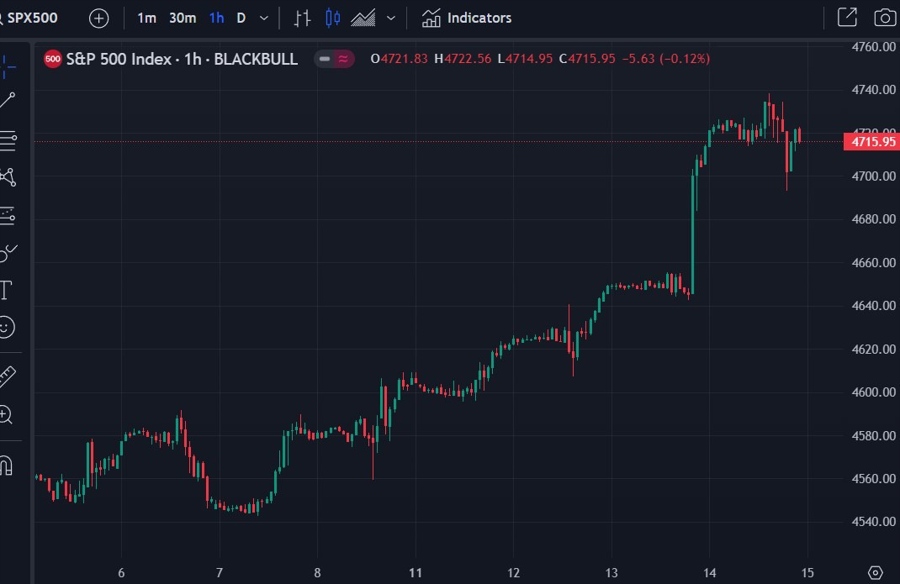
Task: Open the emoji icons tool
Action: [6, 327]
